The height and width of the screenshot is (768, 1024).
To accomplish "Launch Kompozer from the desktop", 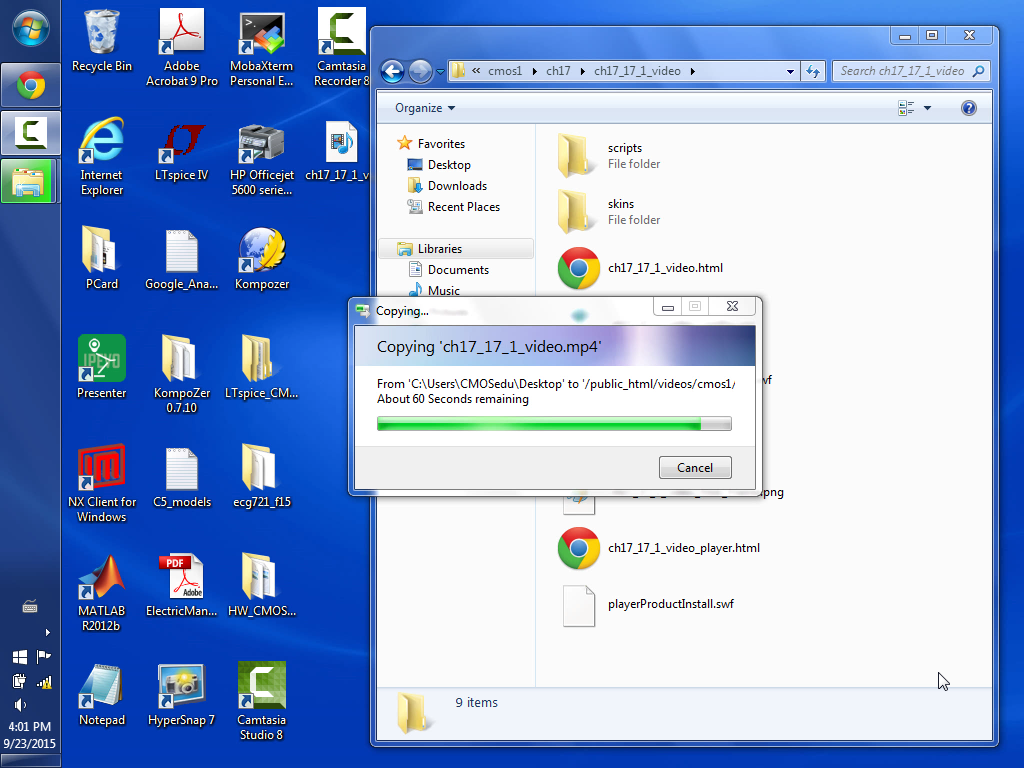I will coord(261,259).
